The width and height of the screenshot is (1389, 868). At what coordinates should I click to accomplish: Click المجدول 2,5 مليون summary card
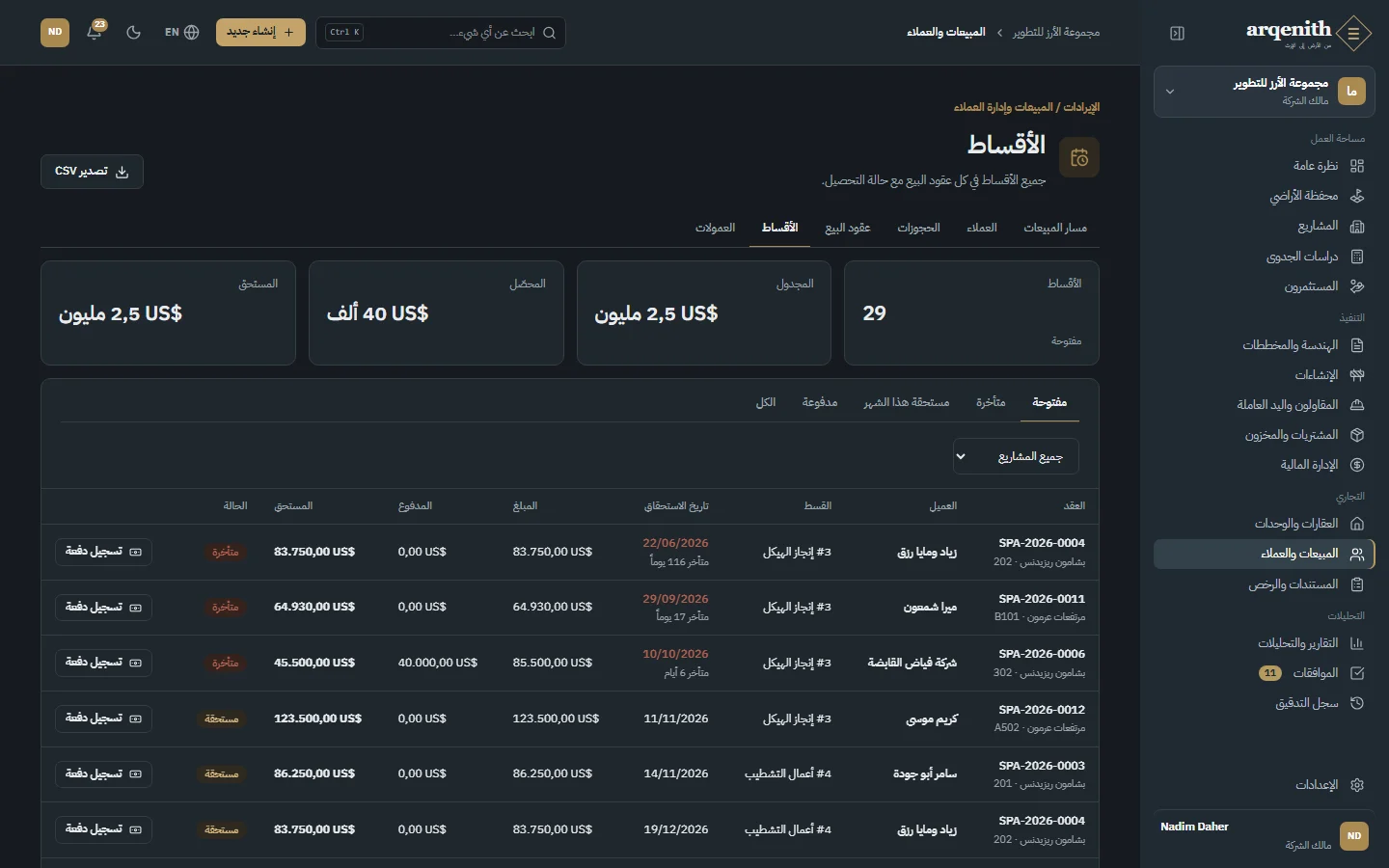[x=704, y=312]
